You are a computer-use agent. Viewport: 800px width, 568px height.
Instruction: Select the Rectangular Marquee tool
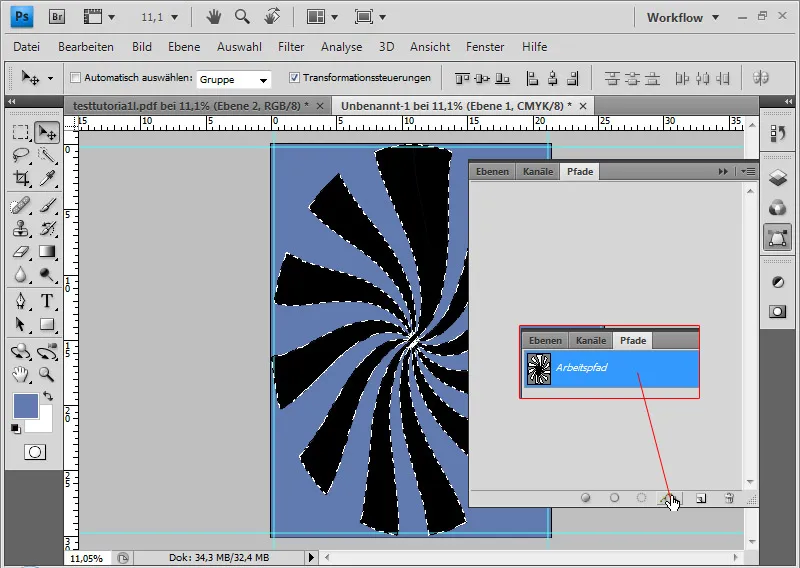pyautogui.click(x=20, y=132)
